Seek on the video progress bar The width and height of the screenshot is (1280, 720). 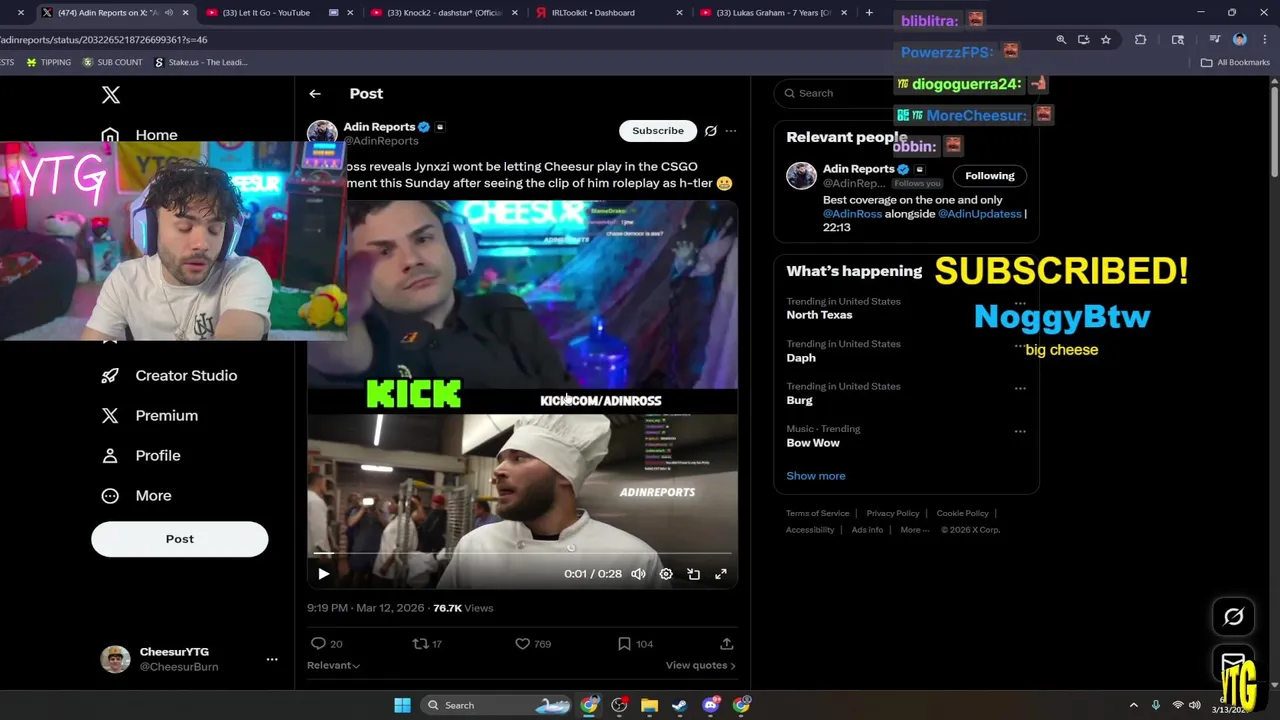coord(523,552)
